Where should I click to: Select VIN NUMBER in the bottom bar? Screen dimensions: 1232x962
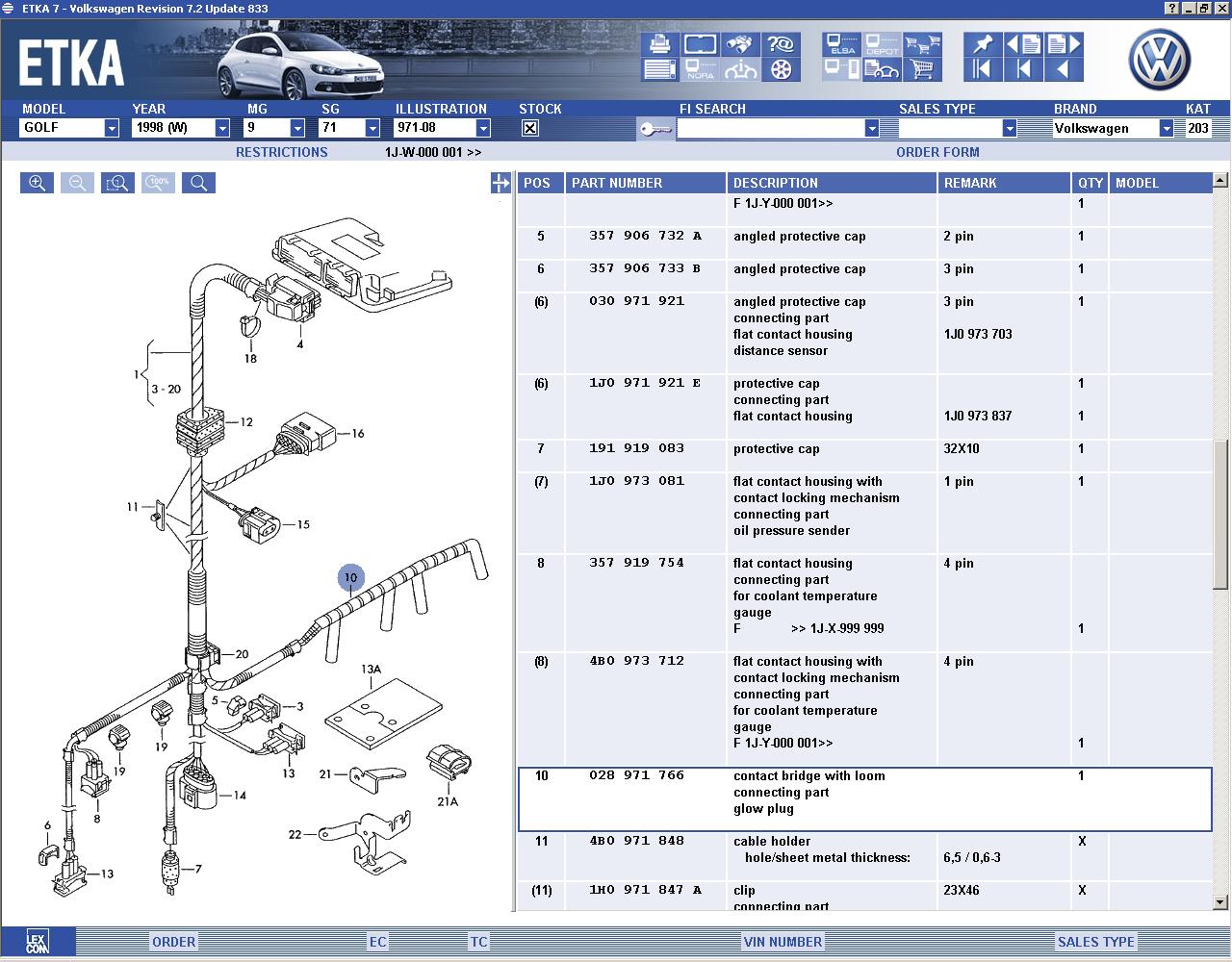(783, 942)
